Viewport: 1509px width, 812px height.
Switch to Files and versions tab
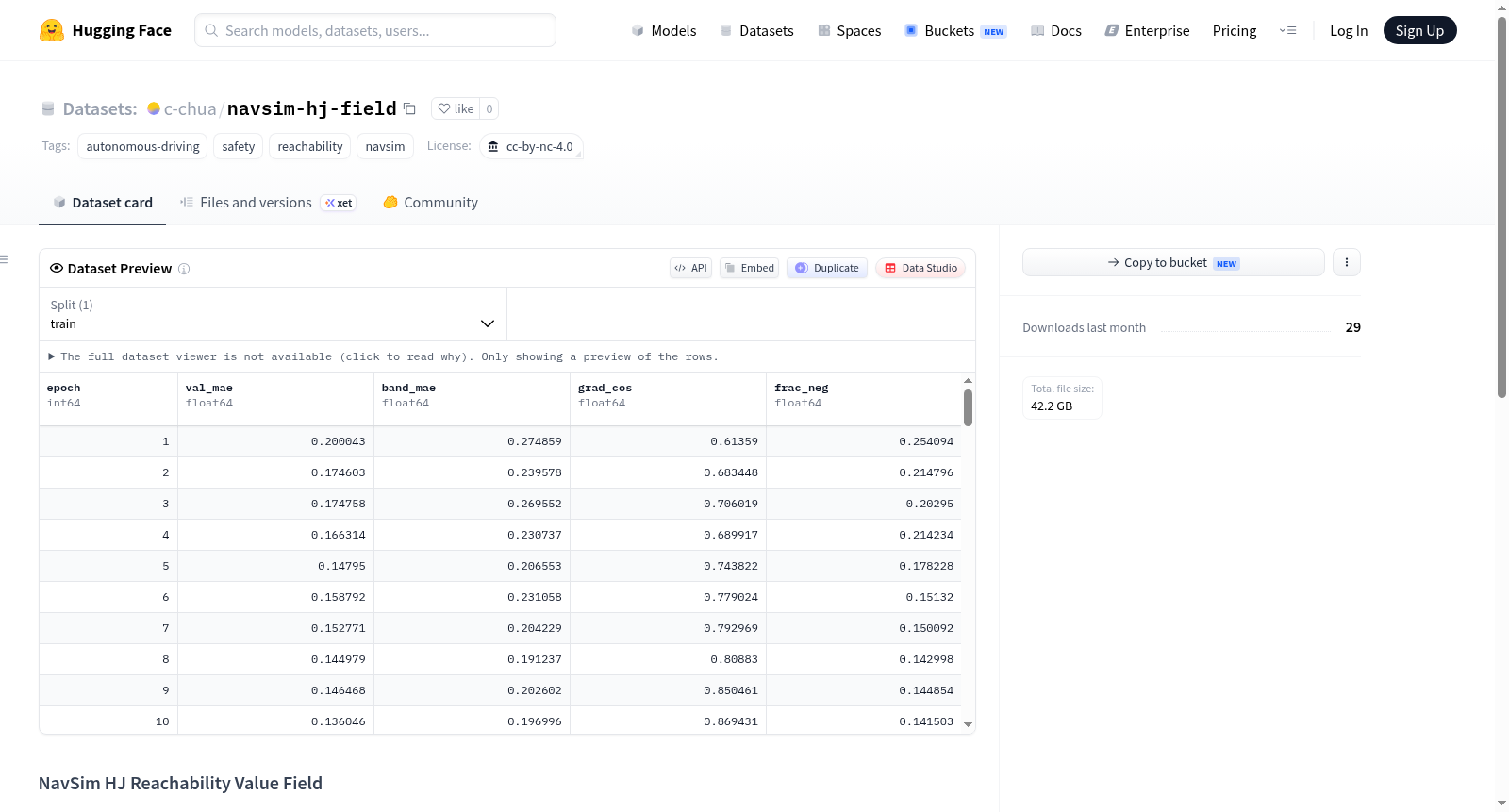[x=267, y=203]
